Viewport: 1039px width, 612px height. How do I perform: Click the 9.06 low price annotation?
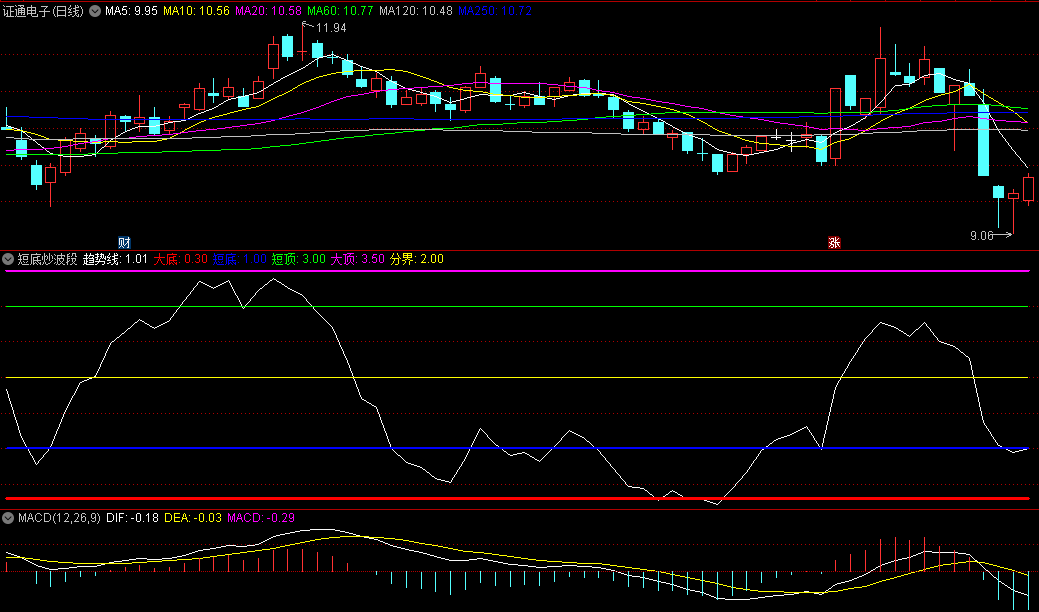pos(981,236)
